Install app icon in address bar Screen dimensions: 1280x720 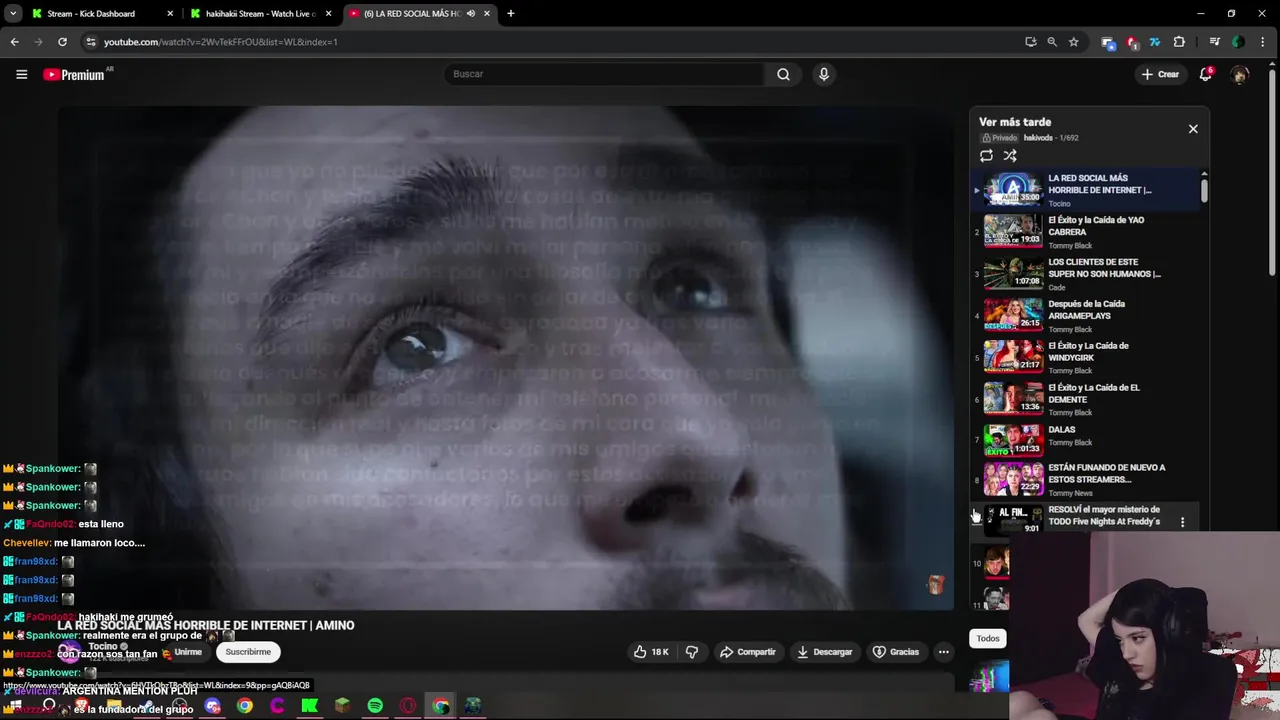[1031, 42]
